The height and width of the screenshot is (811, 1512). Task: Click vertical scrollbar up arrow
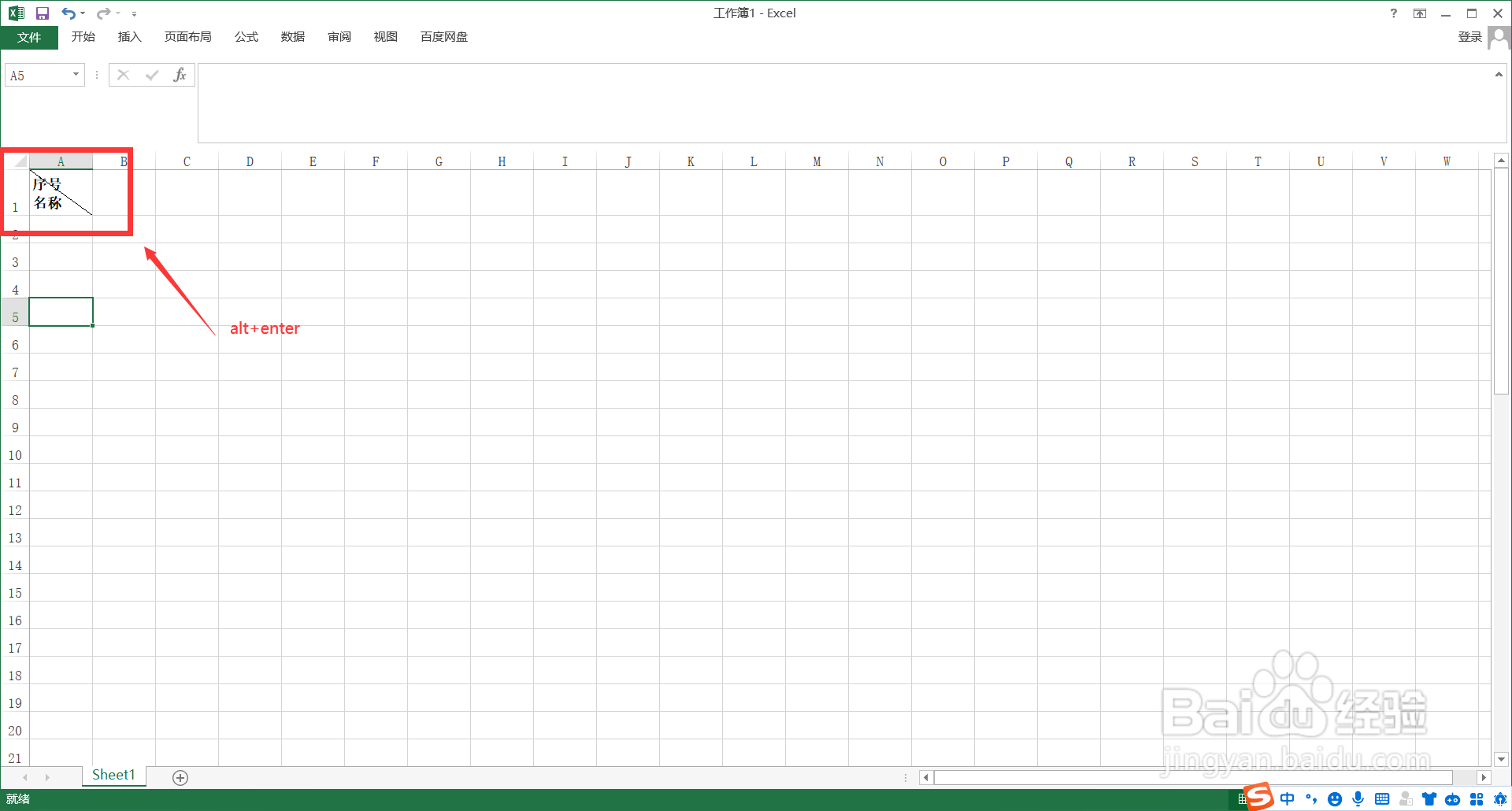(x=1501, y=161)
